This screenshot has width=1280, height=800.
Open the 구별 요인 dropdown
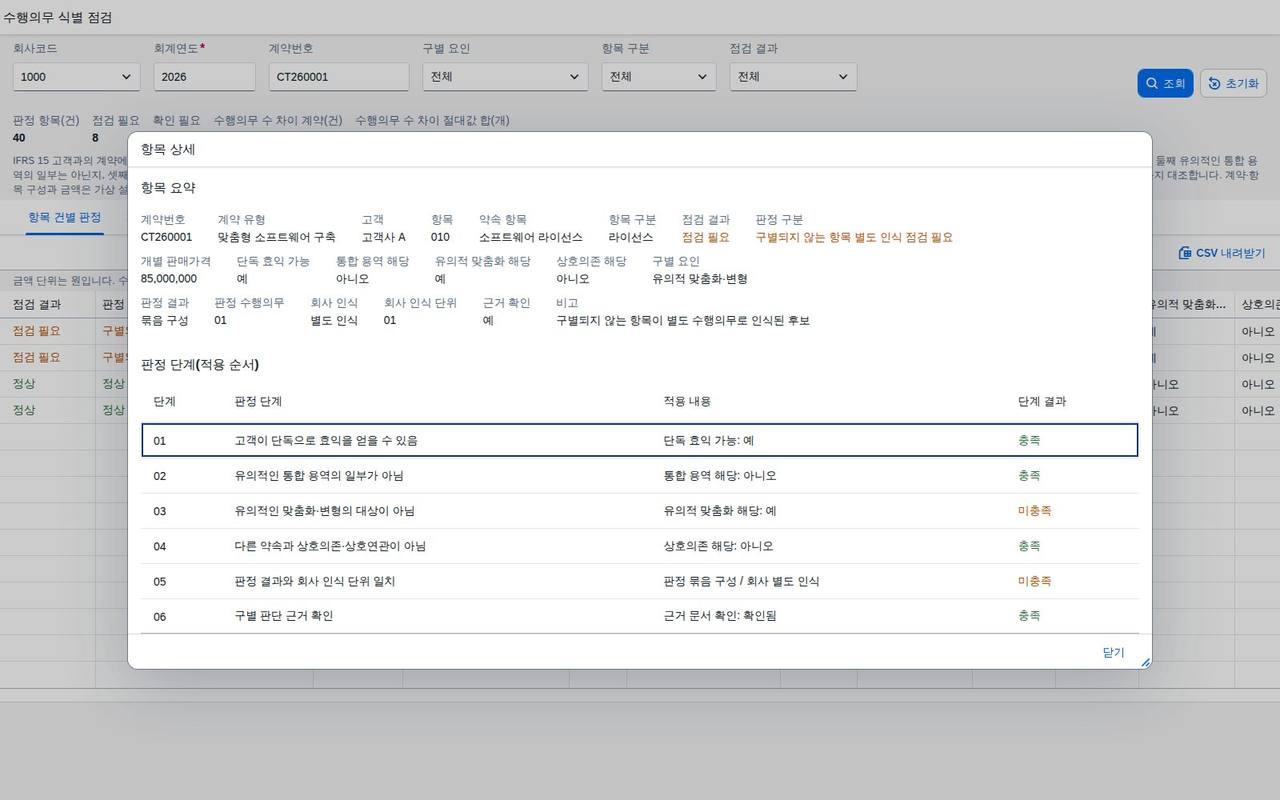[505, 77]
